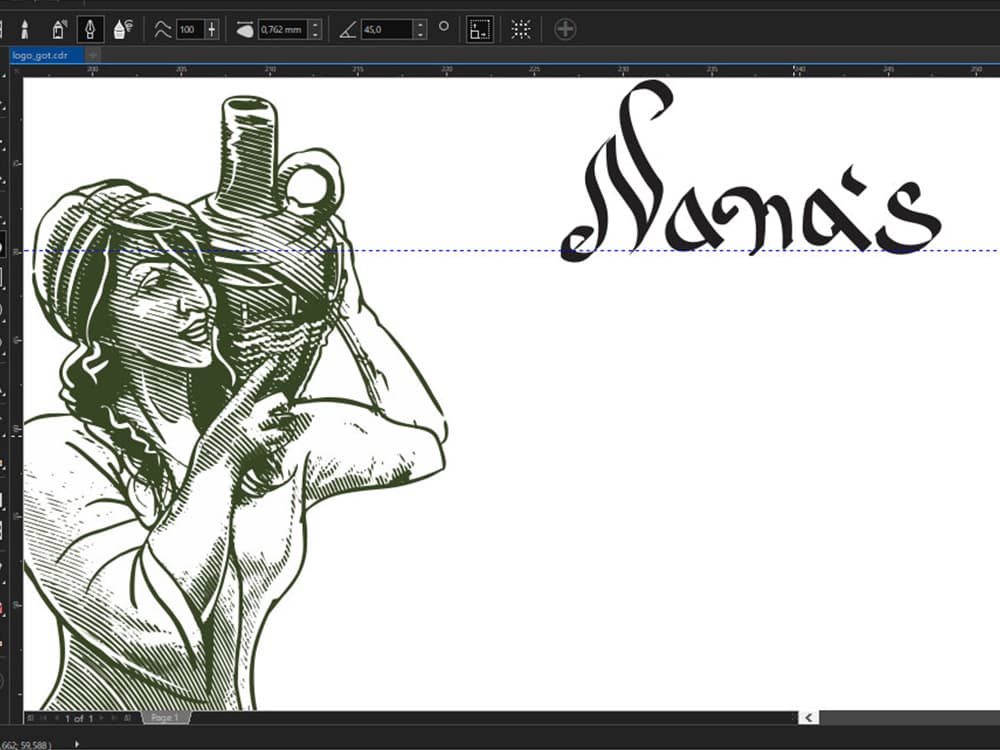
Task: Click the calligraphic angle icon
Action: click(x=348, y=29)
